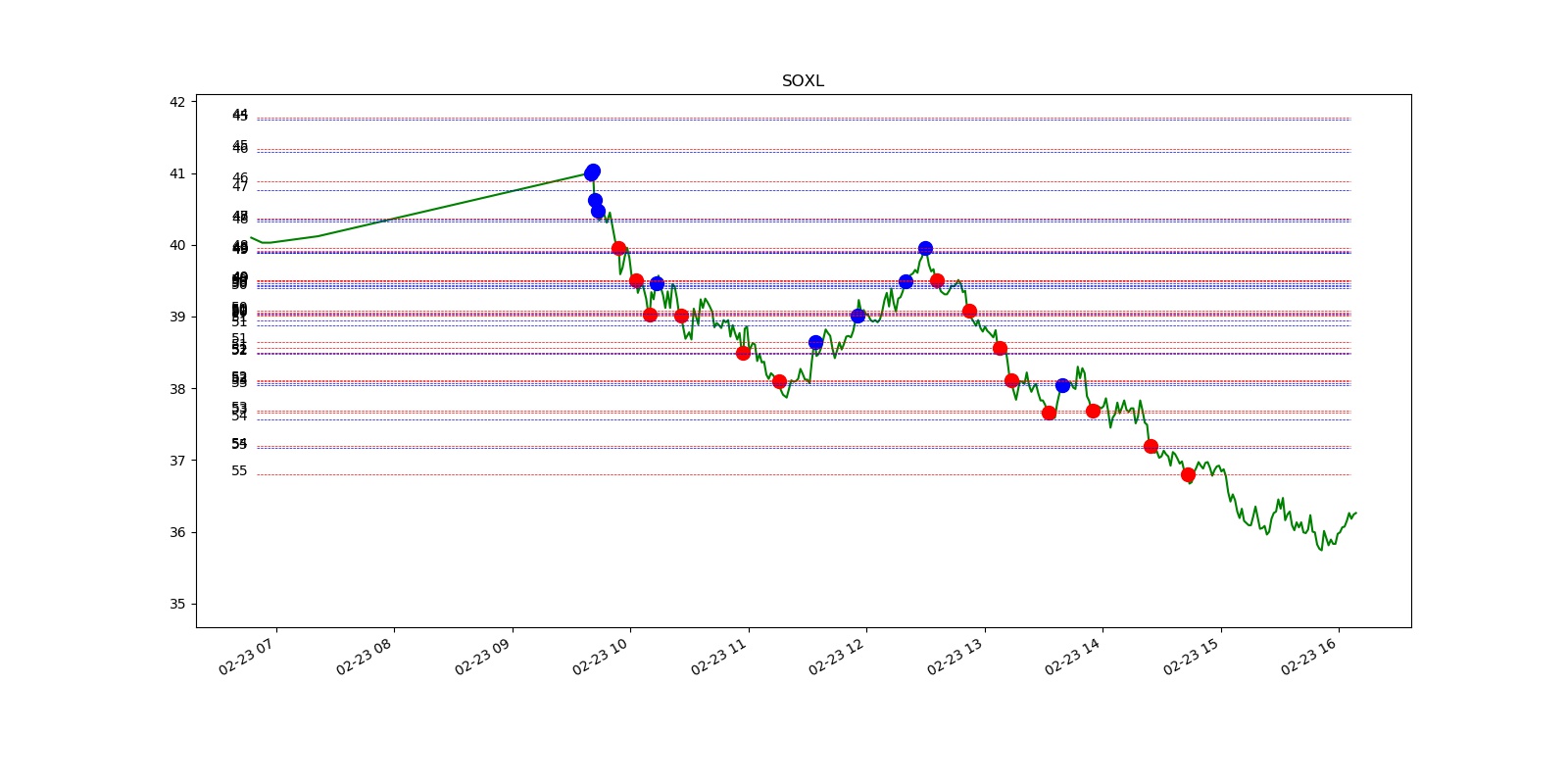
Task: Select the blue marker at the 12:30 peak near 40
Action: click(925, 248)
